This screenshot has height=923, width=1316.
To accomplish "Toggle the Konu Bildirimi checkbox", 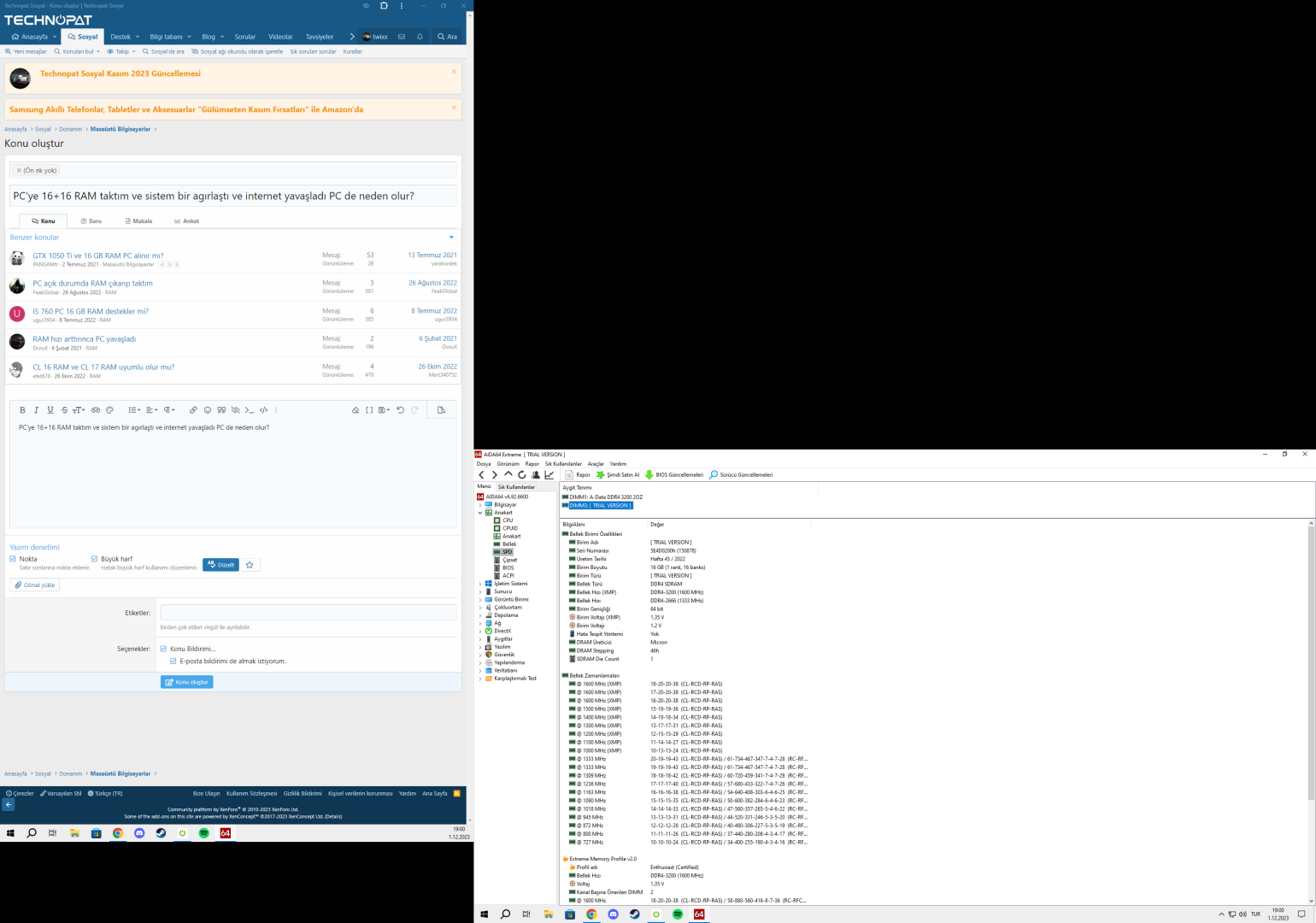I will point(163,649).
